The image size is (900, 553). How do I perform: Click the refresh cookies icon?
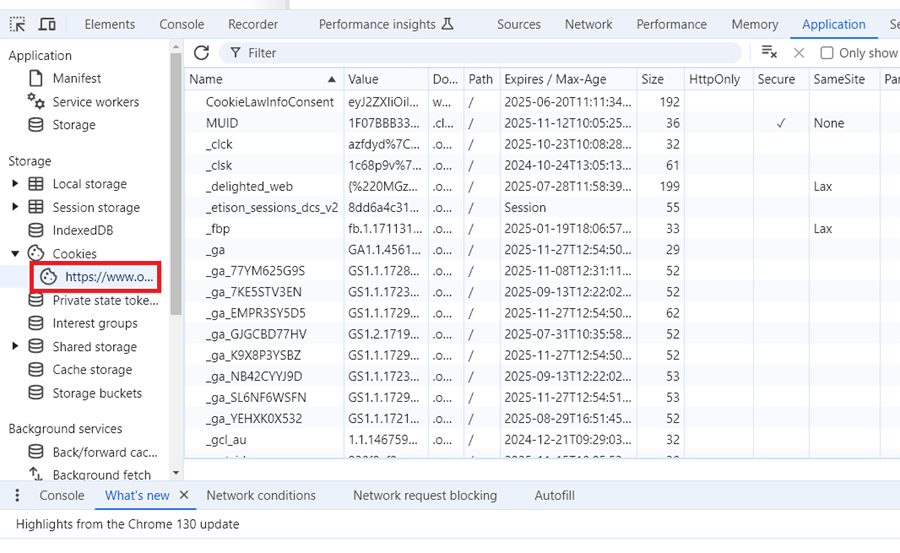point(201,53)
